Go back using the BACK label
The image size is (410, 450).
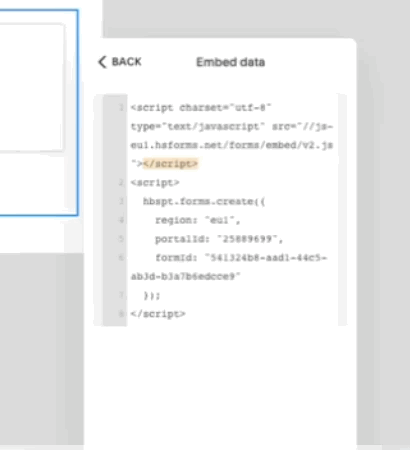tap(127, 62)
